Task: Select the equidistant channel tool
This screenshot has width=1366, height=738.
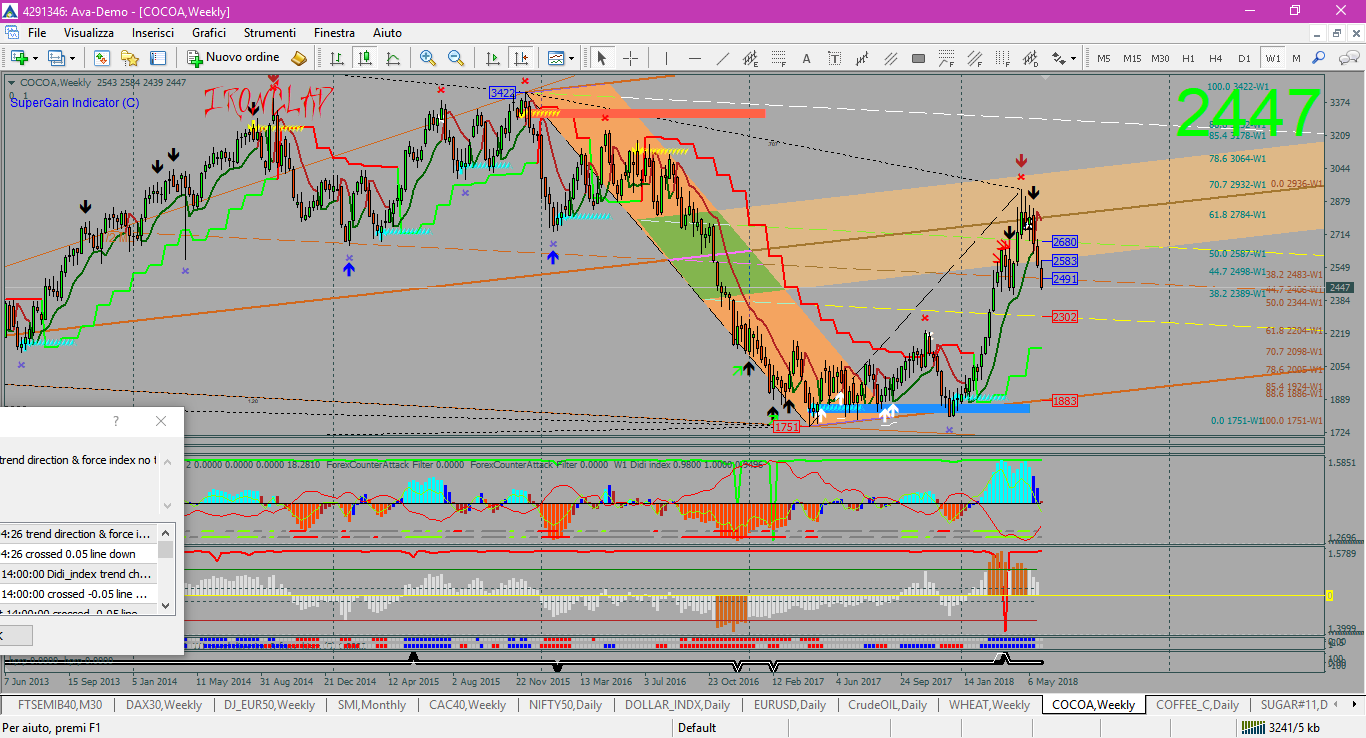Action: tap(751, 58)
